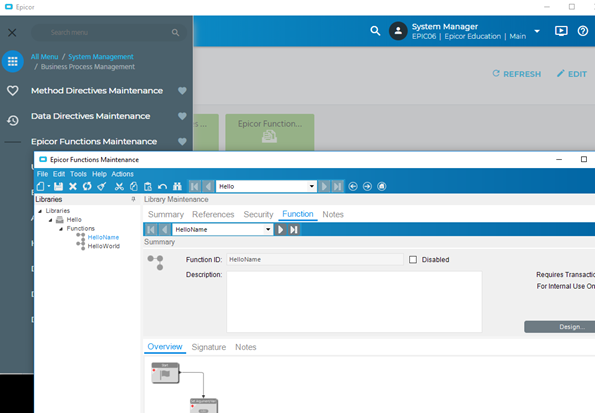Follow the System Management breadcrumb link
The width and height of the screenshot is (595, 413).
pos(101,57)
